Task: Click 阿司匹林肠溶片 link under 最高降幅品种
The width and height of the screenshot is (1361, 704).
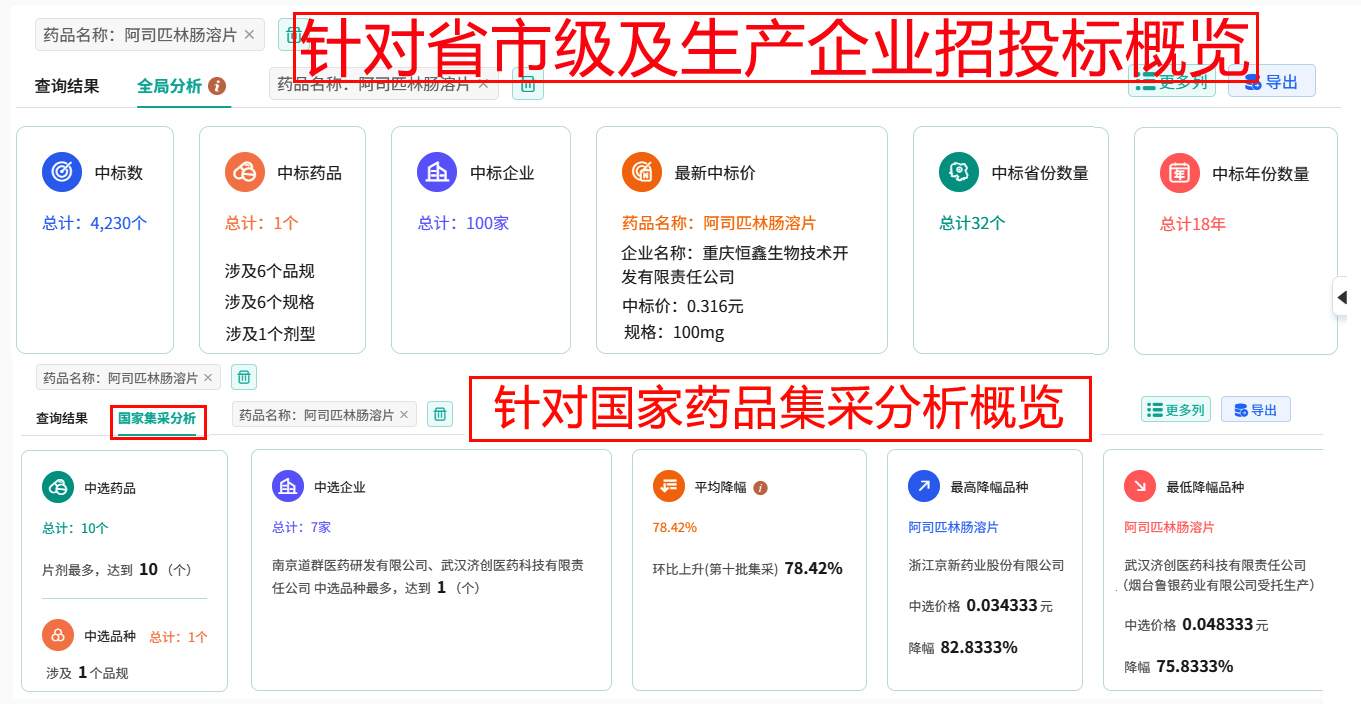Action: pyautogui.click(x=953, y=527)
